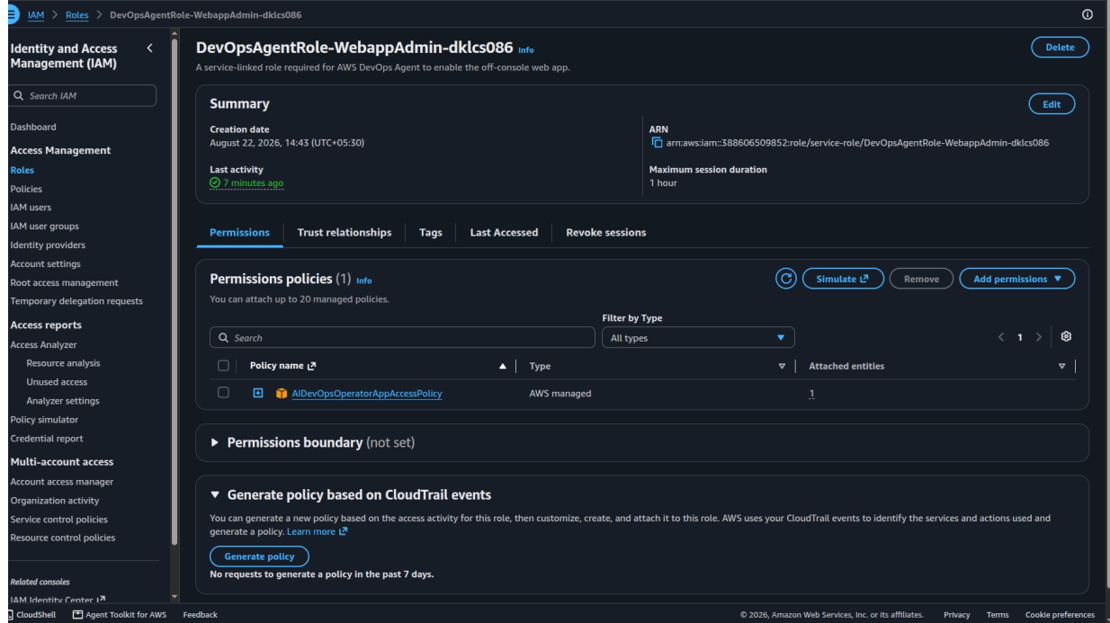Copy the role ARN with copy icon
The image size is (1110, 623).
point(657,143)
